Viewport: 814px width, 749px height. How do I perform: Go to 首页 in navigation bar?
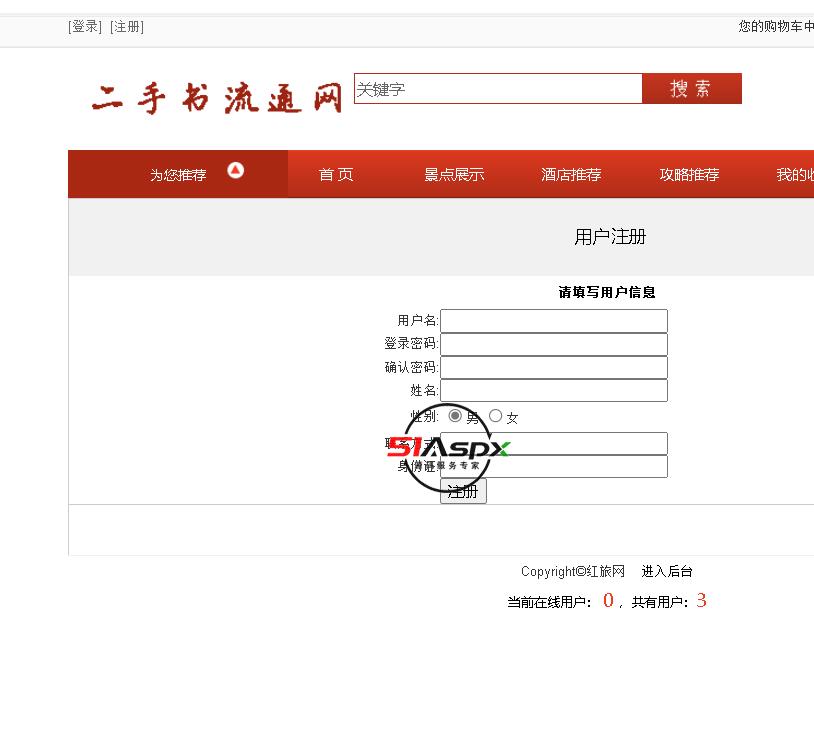336,174
